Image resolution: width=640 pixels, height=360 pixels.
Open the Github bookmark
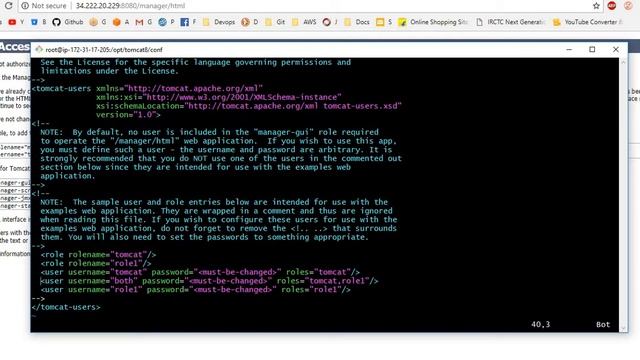pos(68,22)
